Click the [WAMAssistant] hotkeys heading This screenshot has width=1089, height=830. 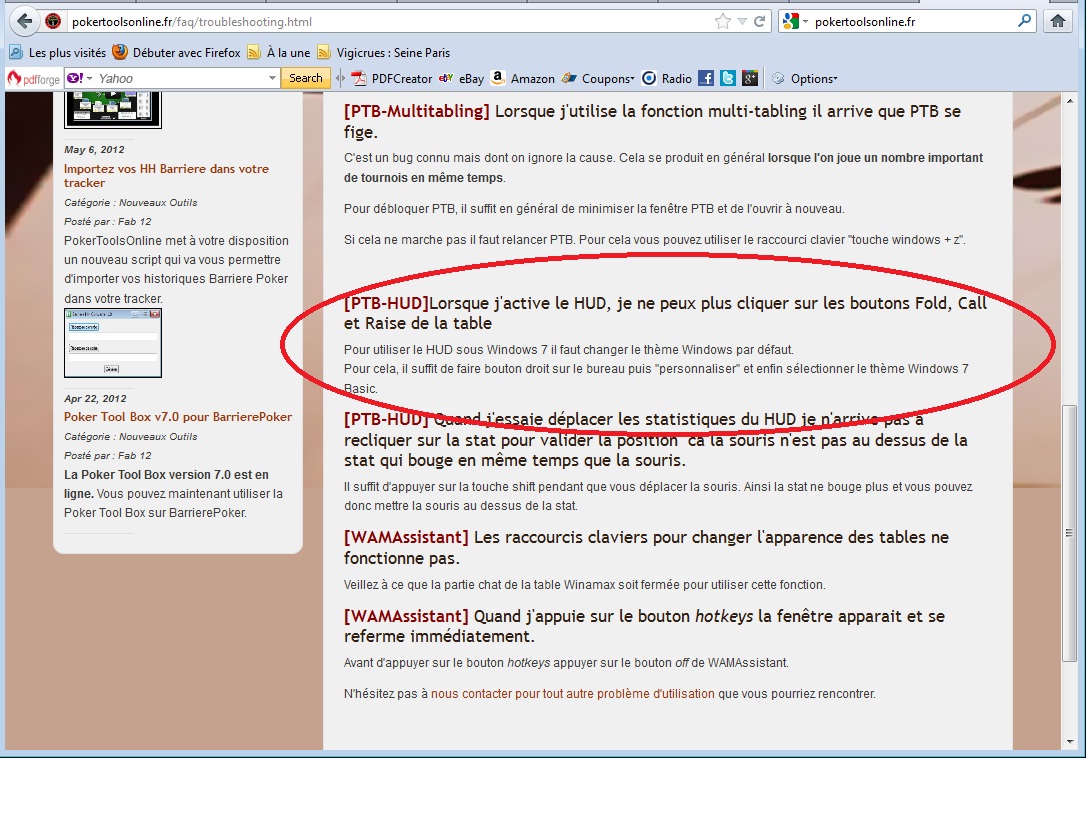click(x=645, y=626)
